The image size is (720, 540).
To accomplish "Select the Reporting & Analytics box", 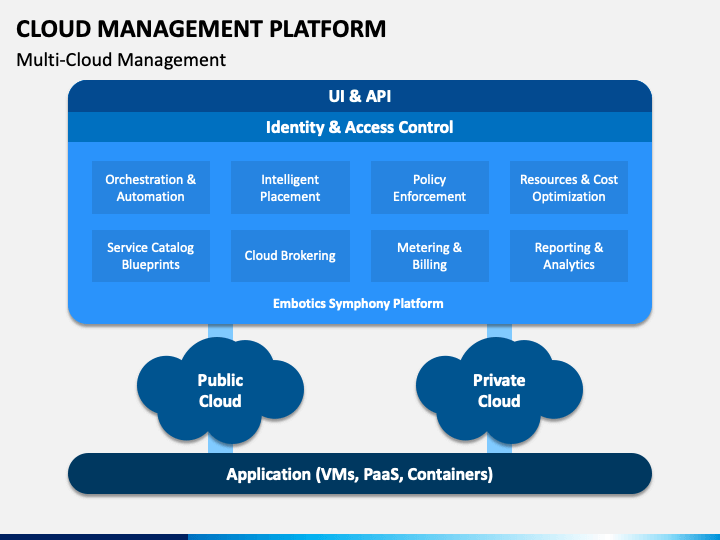I will click(x=569, y=256).
